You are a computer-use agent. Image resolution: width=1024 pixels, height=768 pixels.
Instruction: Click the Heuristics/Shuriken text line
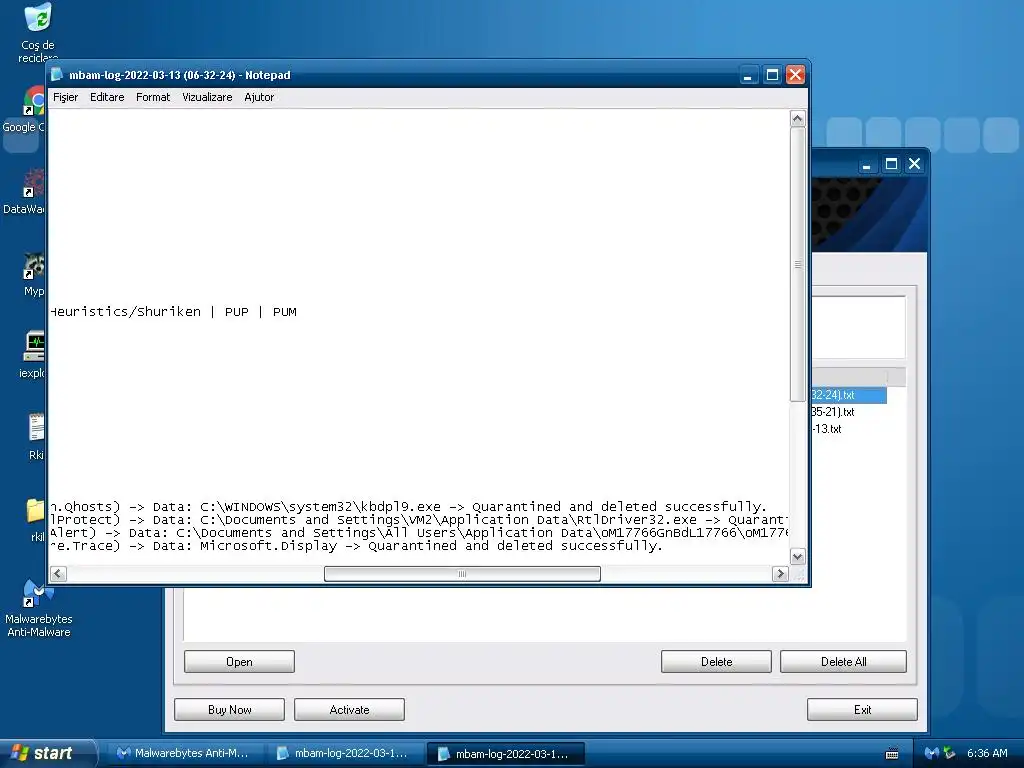click(x=173, y=312)
